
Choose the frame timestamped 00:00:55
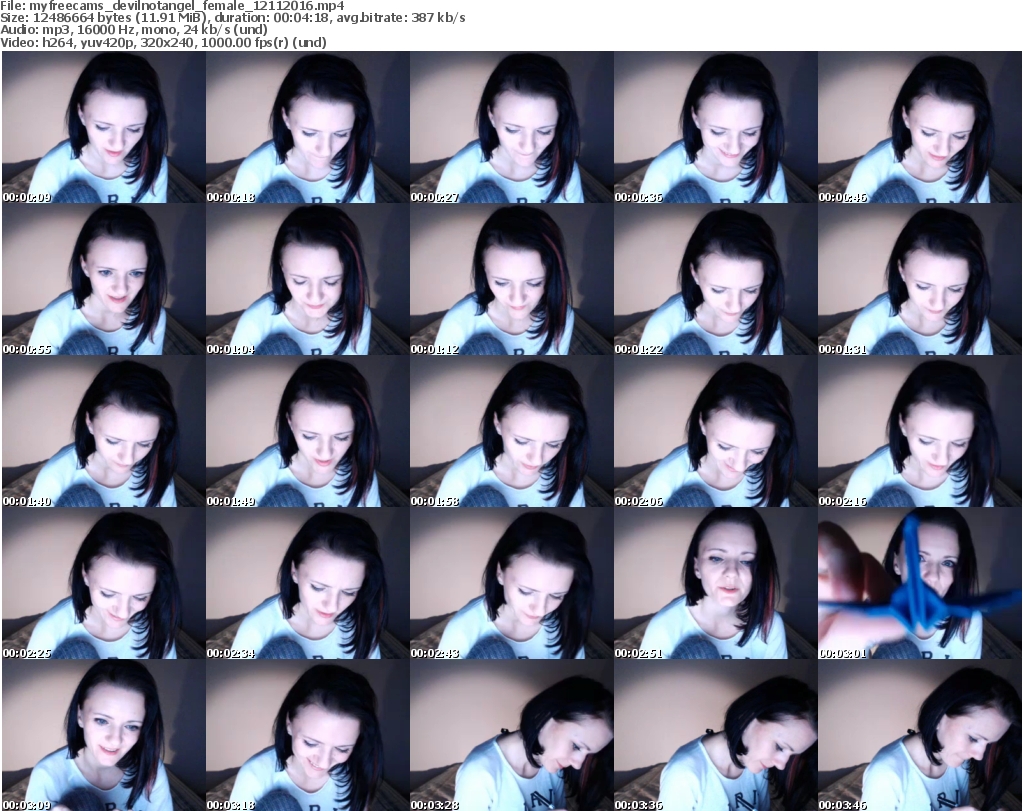pyautogui.click(x=102, y=280)
